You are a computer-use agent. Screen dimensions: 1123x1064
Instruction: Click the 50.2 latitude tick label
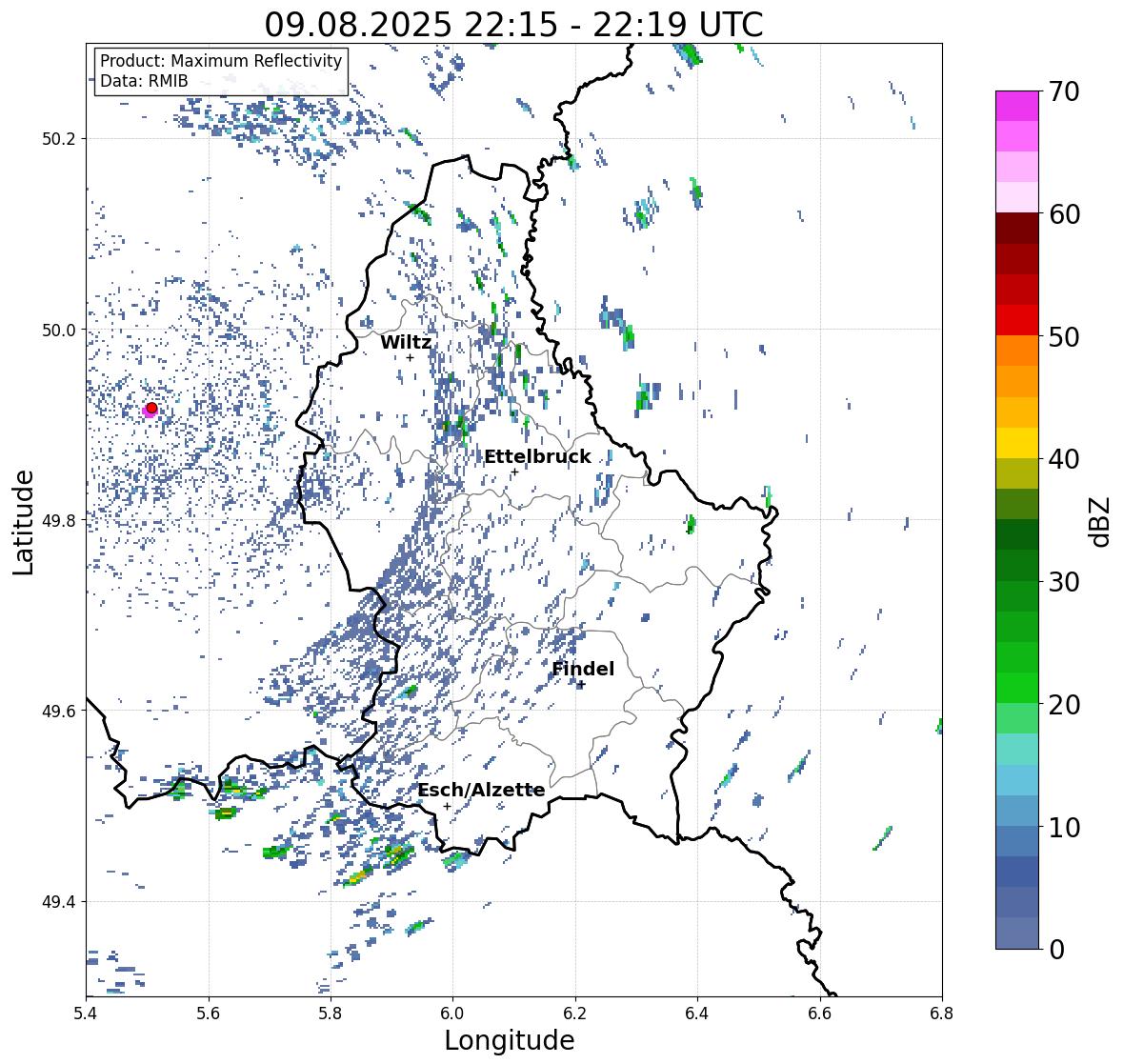(x=58, y=139)
